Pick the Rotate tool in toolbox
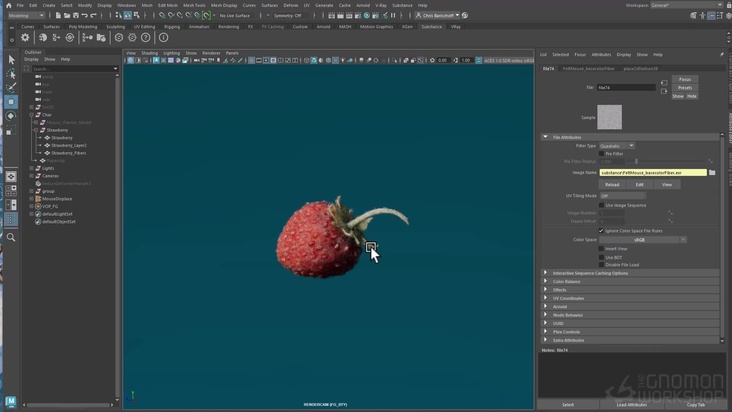The height and width of the screenshot is (412, 732). tap(11, 116)
